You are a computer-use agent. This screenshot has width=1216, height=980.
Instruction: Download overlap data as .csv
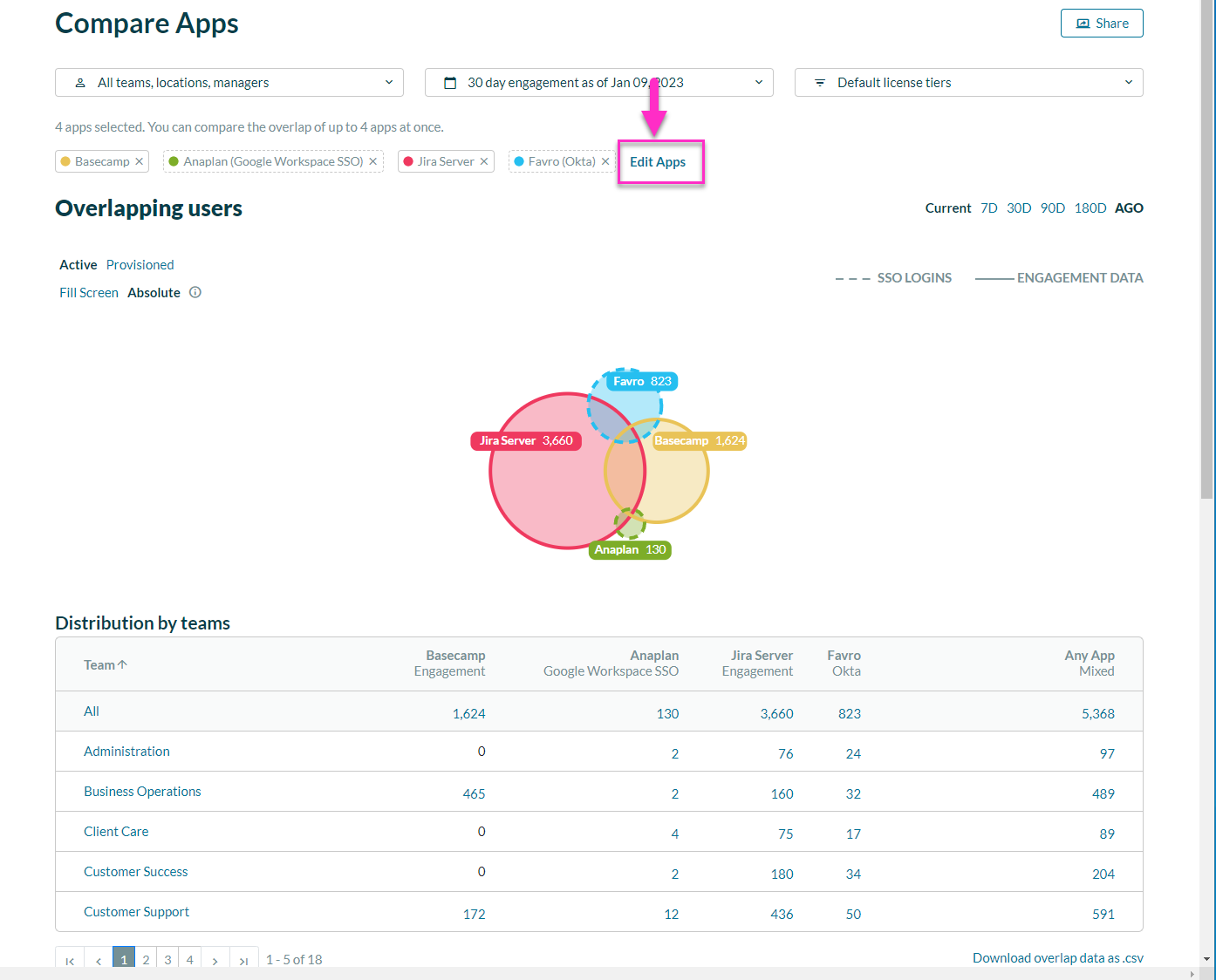(x=1057, y=958)
